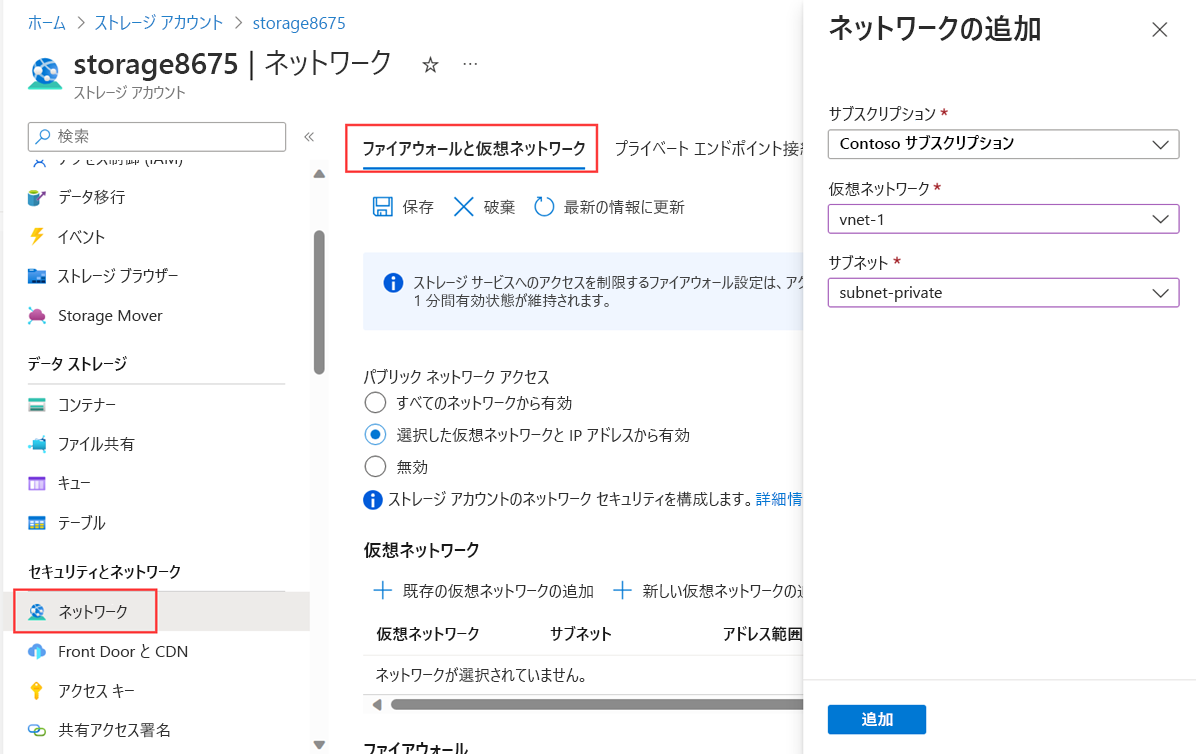Screen dimensions: 1196x754
Task: Choose the 無効 public network access option
Action: click(375, 466)
